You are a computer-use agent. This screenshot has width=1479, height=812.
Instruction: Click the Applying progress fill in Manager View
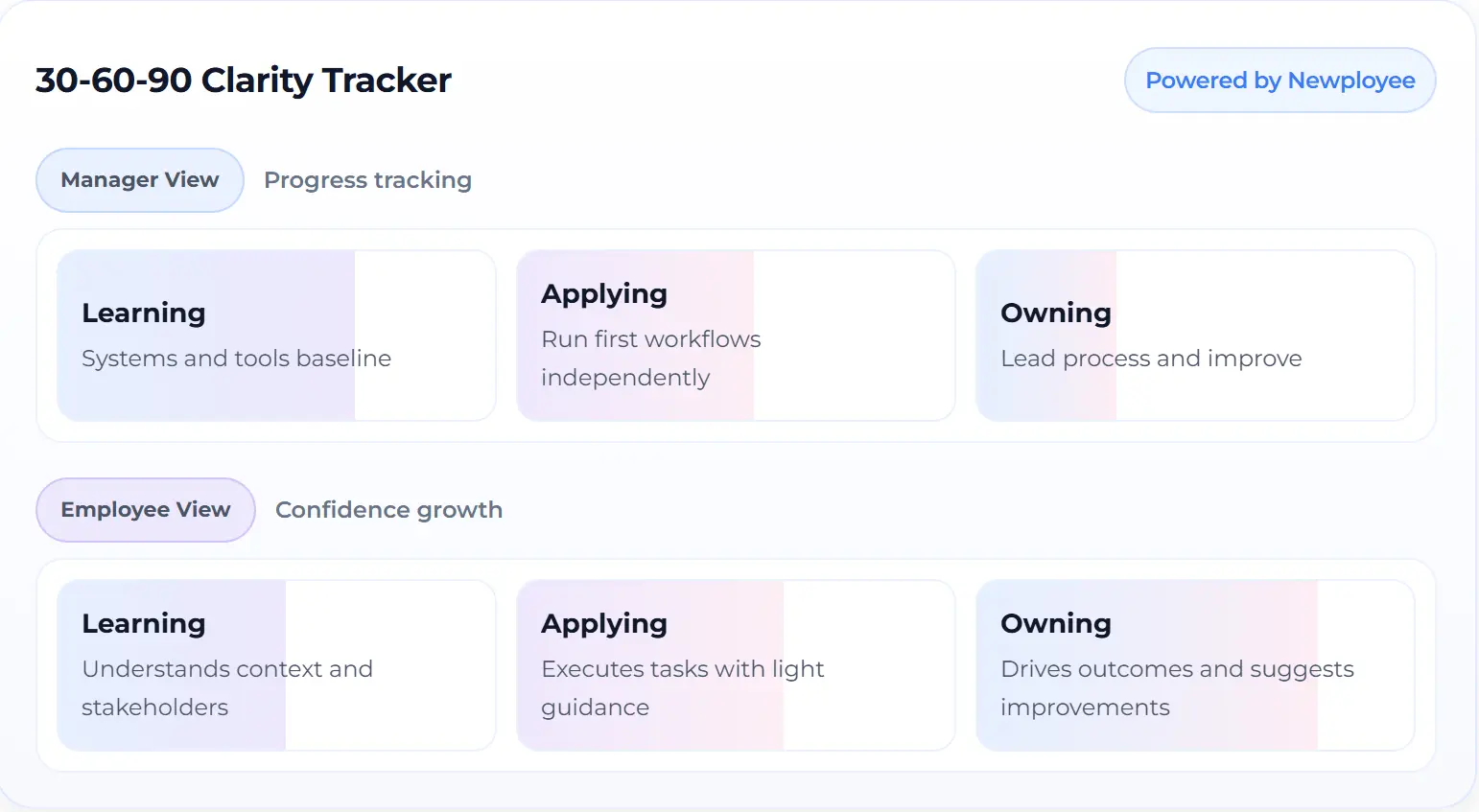(633, 336)
